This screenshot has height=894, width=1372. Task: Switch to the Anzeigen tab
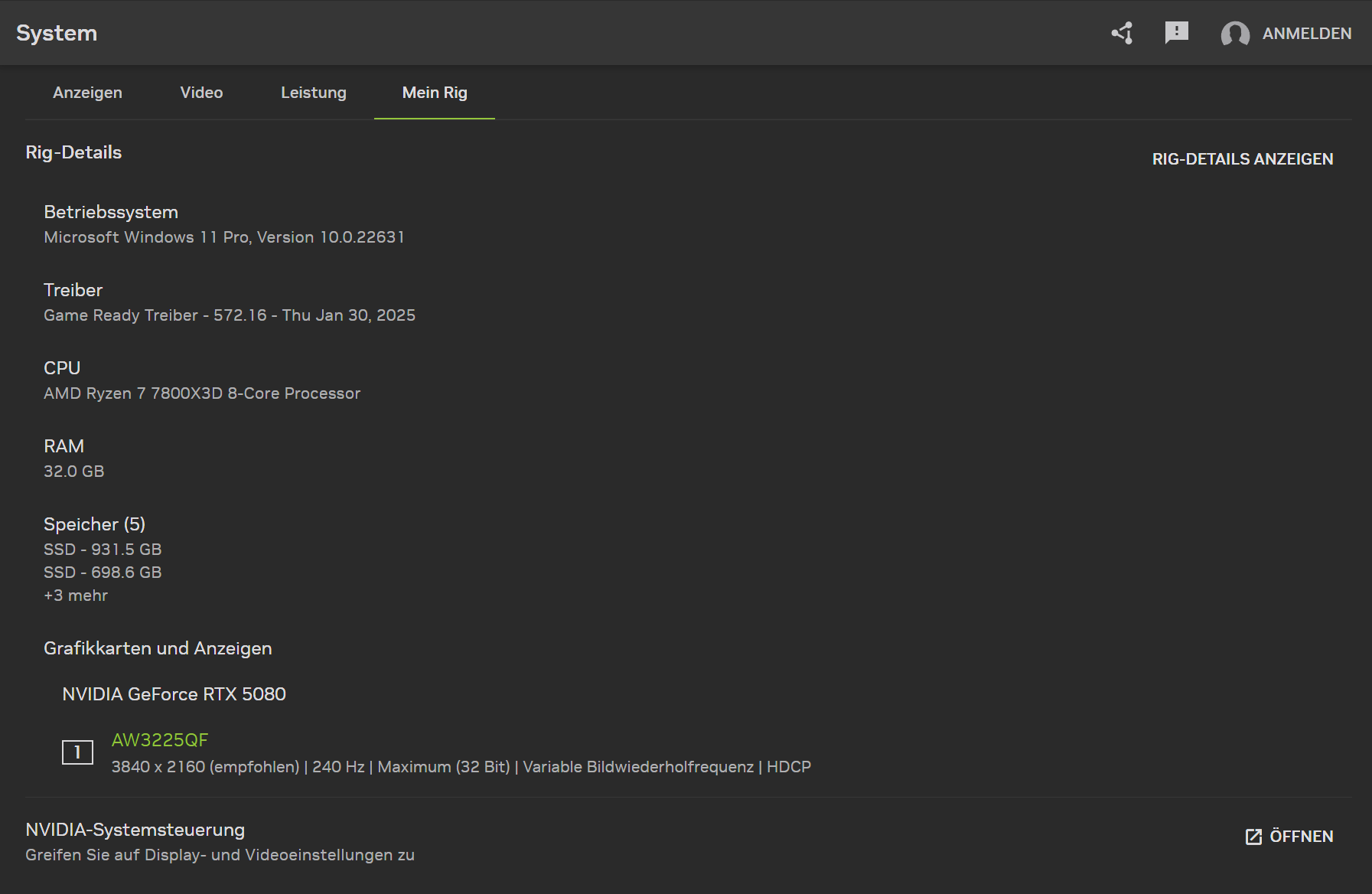click(87, 93)
